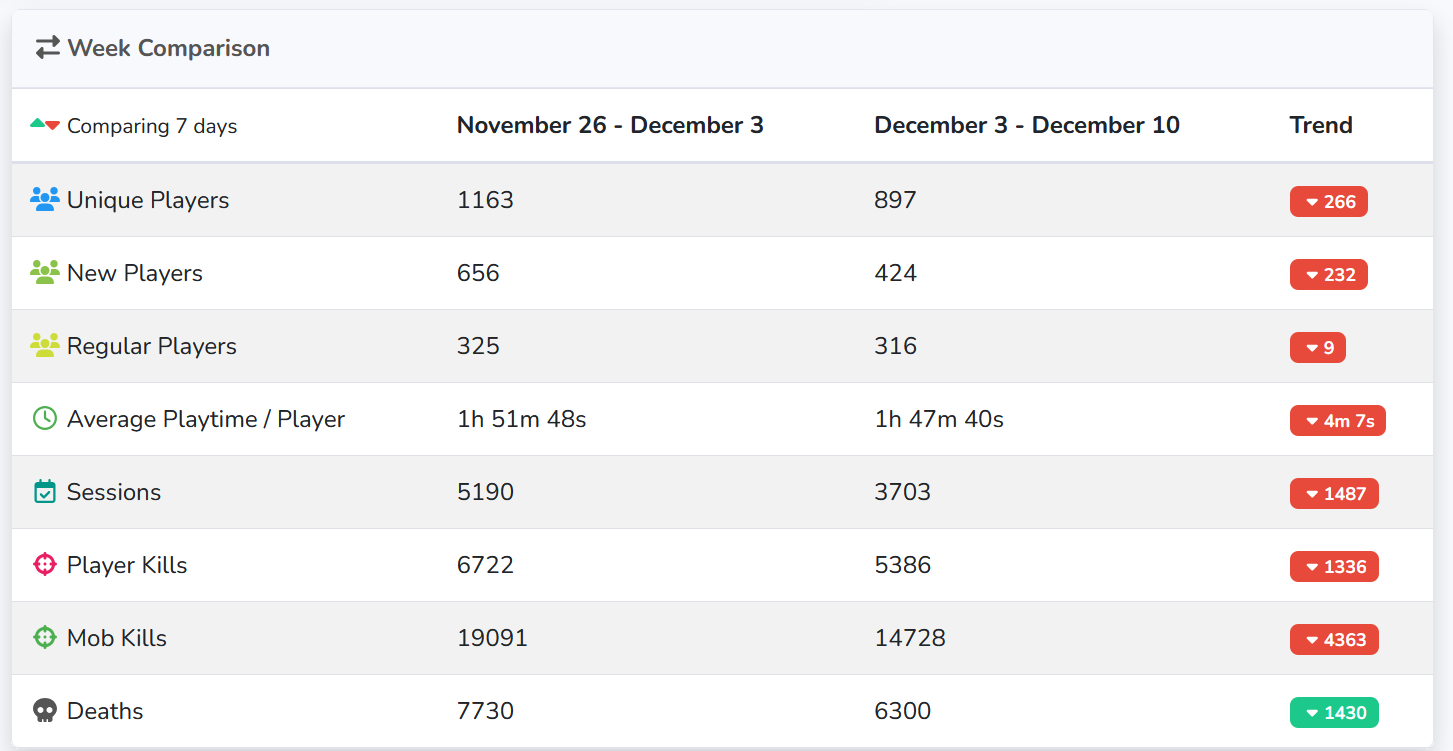Click the 4m 7s playtime trend badge

[1337, 421]
